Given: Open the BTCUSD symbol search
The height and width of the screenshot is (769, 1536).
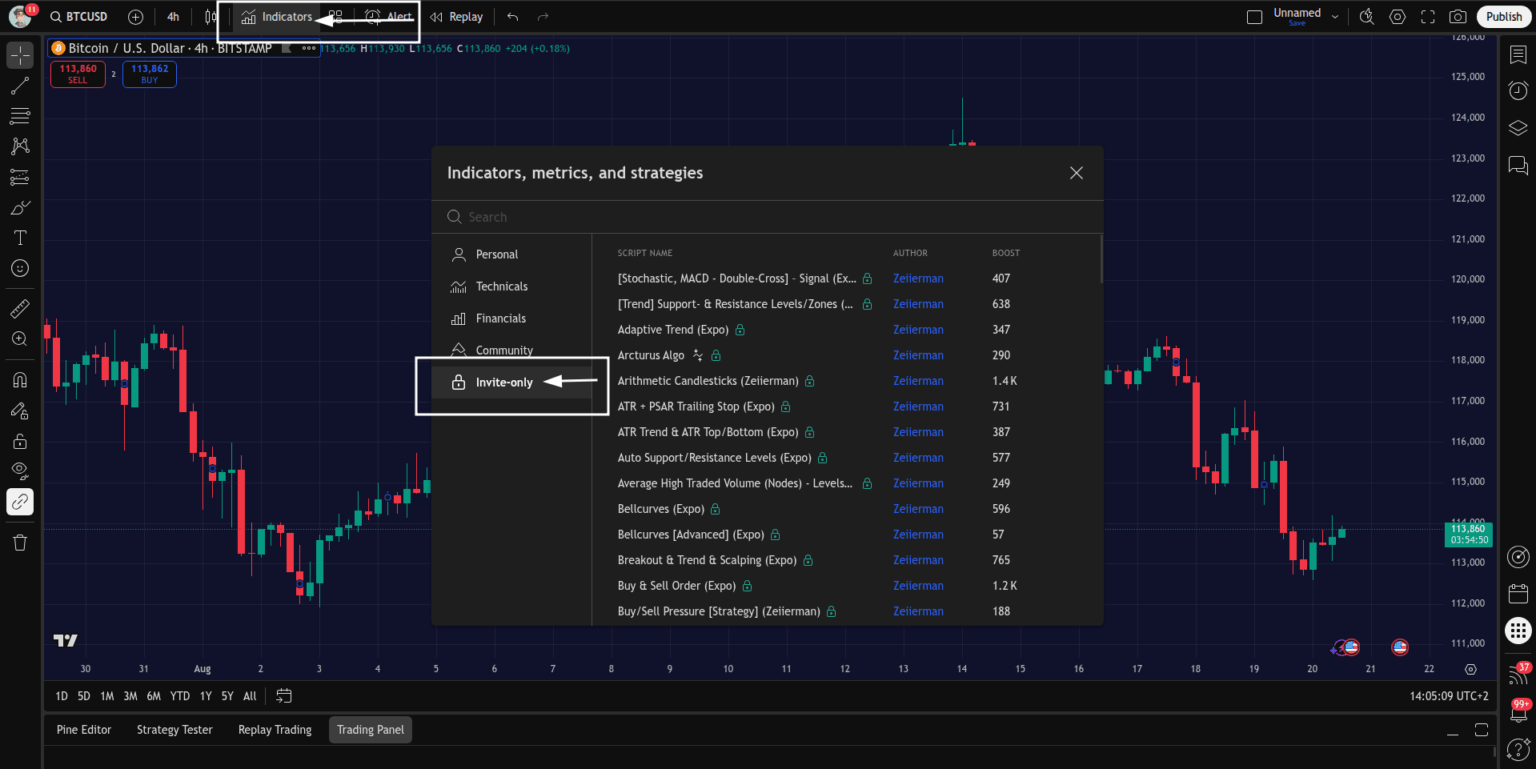Looking at the screenshot, I should (78, 16).
